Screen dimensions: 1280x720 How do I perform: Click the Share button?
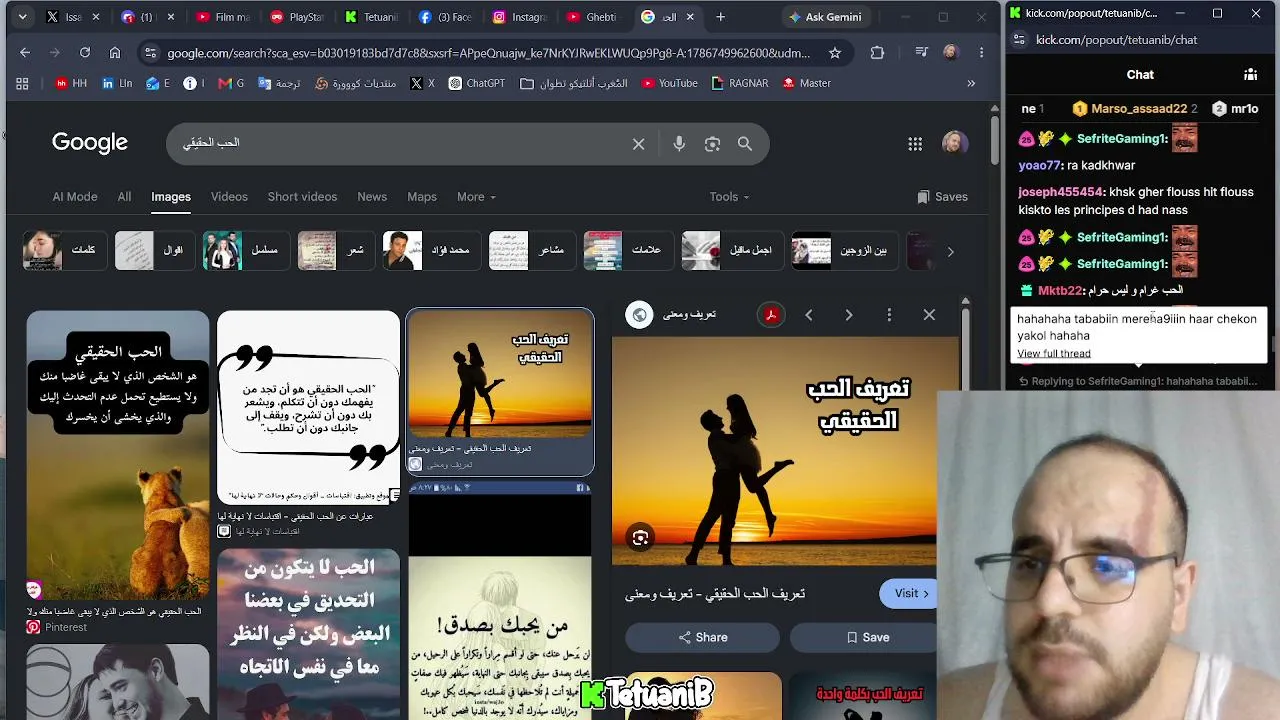click(702, 637)
